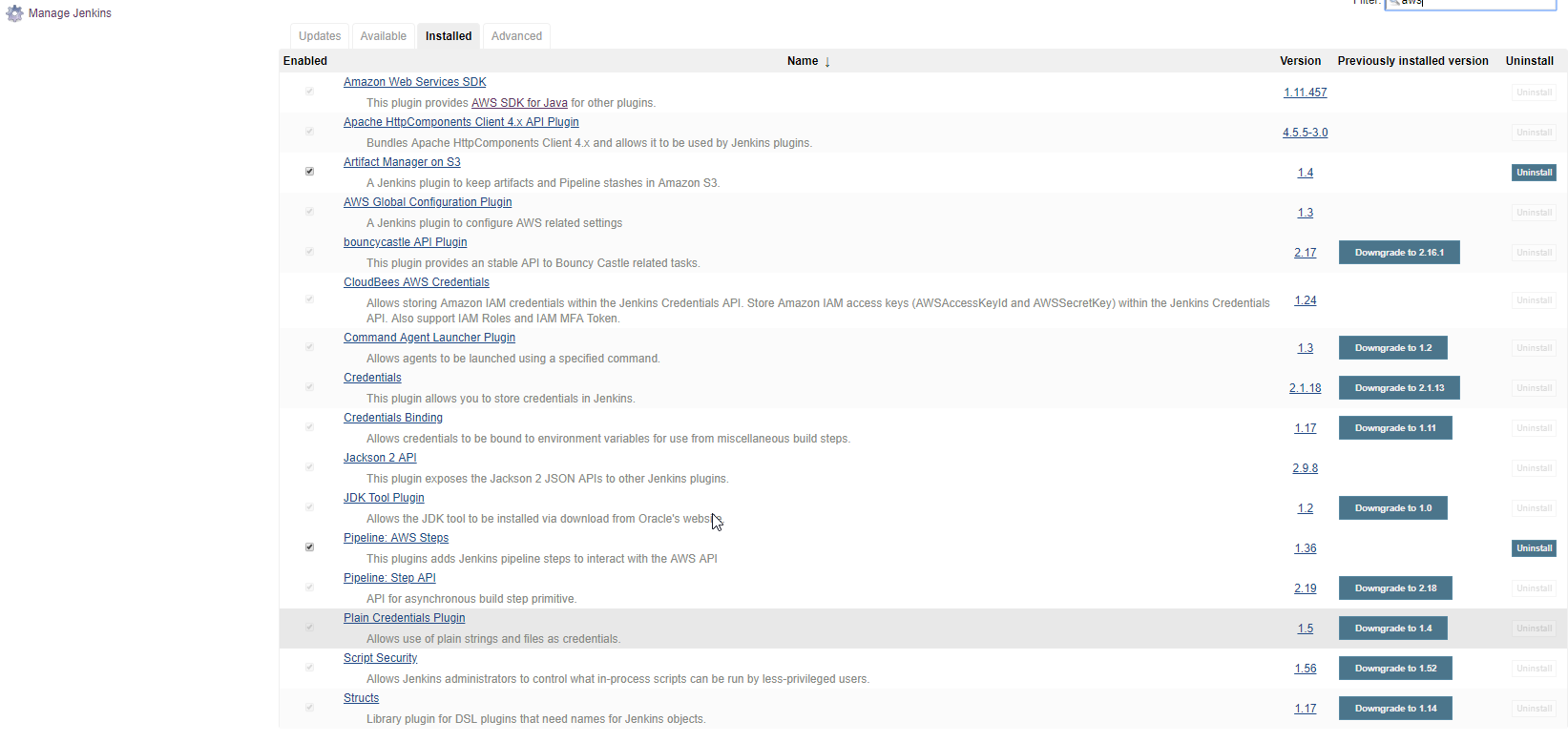The image size is (1568, 742).
Task: Click Apache HttpComponents Client enabled checkbox
Action: click(309, 132)
